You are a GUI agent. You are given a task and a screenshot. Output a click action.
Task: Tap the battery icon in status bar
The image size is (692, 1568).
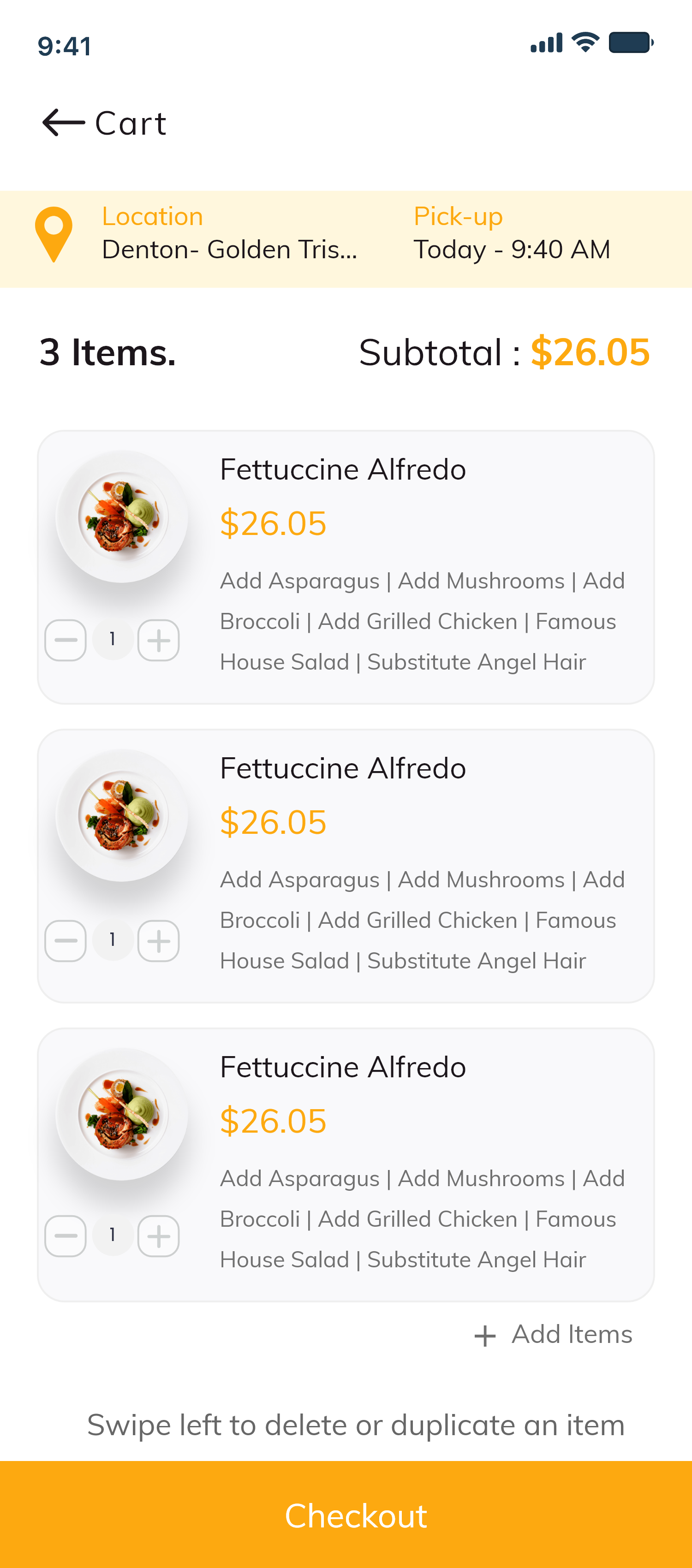(x=631, y=42)
